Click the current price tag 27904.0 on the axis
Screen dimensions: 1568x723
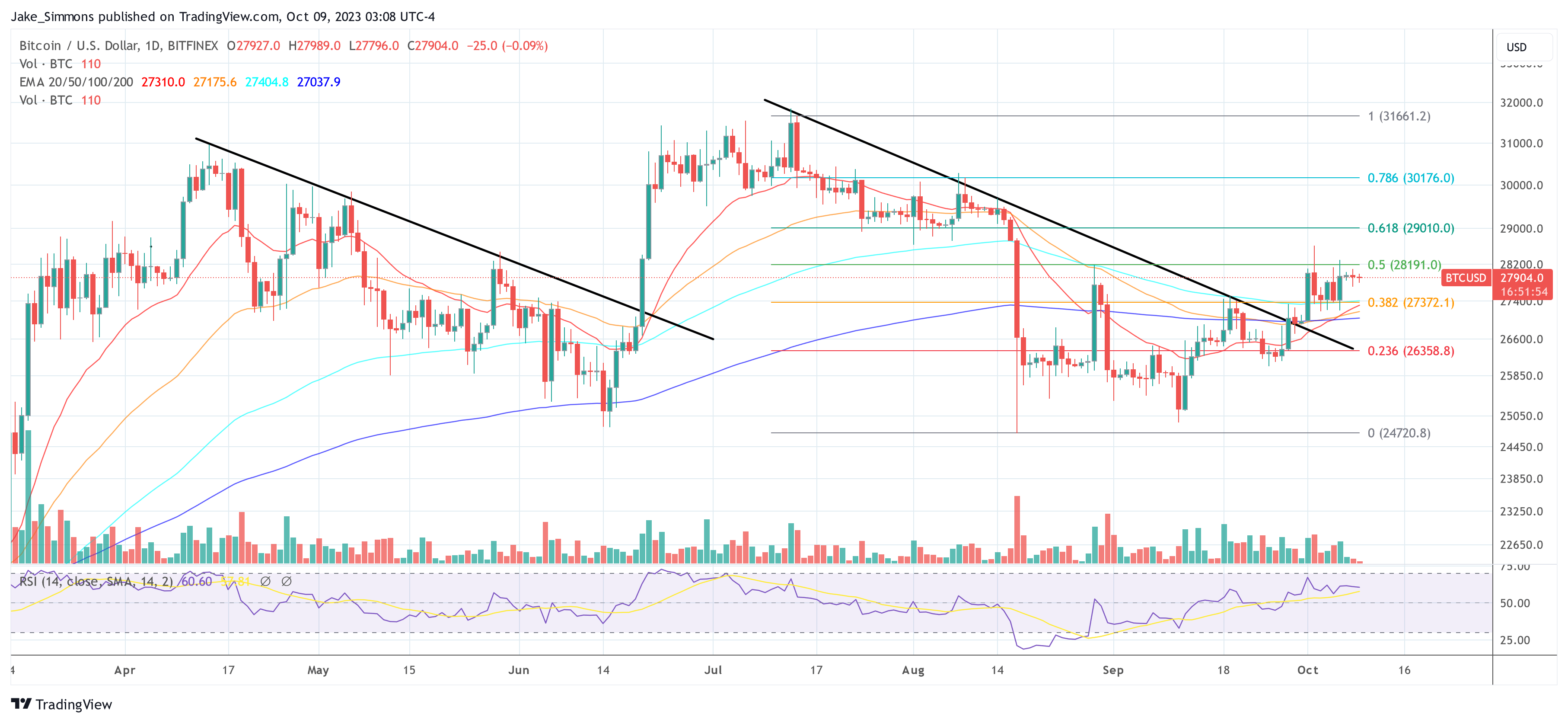pyautogui.click(x=1522, y=278)
